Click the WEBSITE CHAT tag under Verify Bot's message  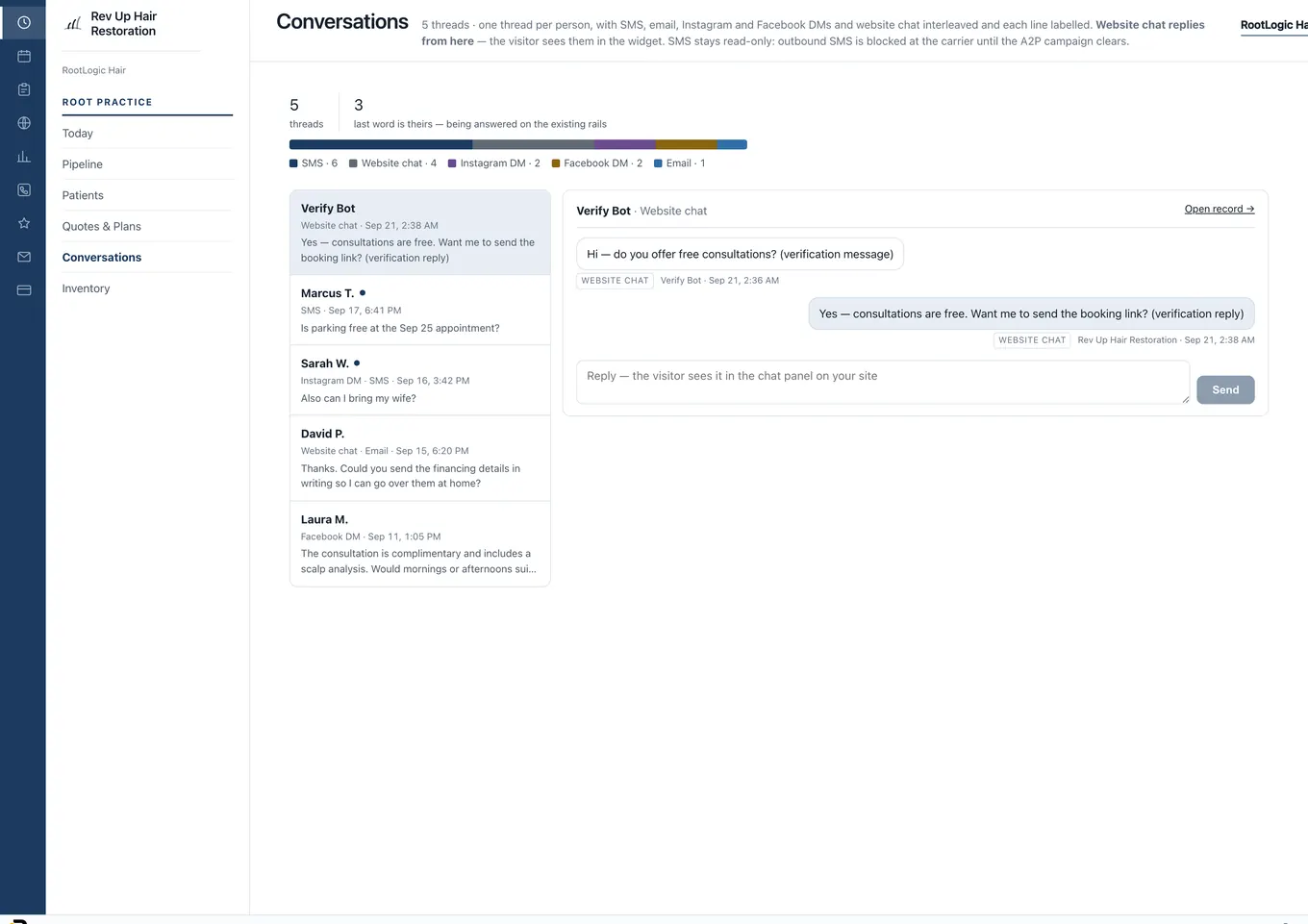pos(616,281)
